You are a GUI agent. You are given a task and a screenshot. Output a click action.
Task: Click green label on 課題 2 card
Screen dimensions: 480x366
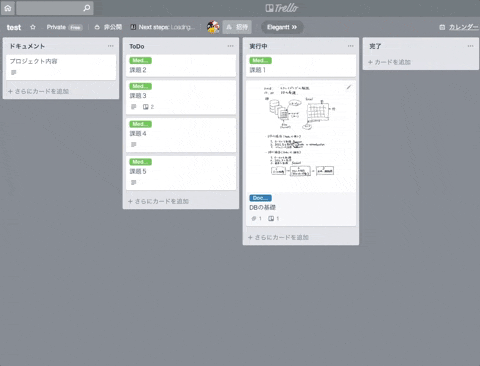(140, 60)
